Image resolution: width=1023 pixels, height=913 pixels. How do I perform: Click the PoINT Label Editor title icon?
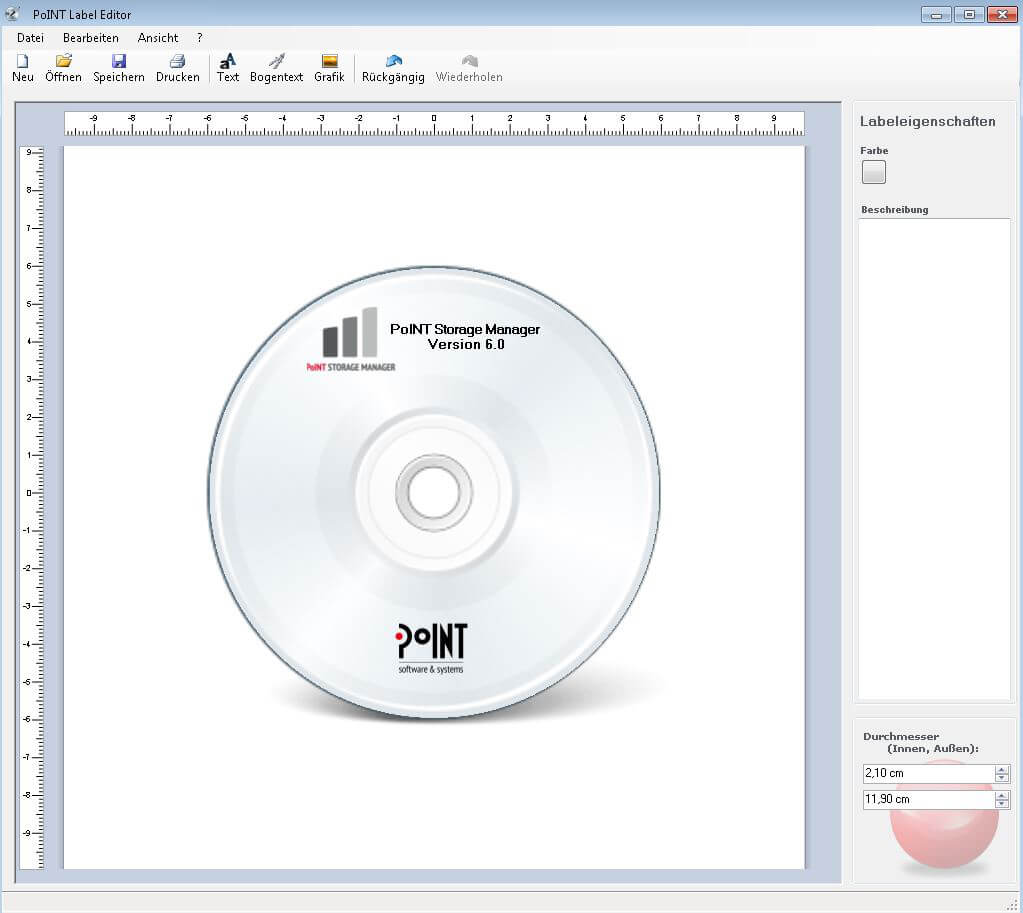tap(12, 14)
